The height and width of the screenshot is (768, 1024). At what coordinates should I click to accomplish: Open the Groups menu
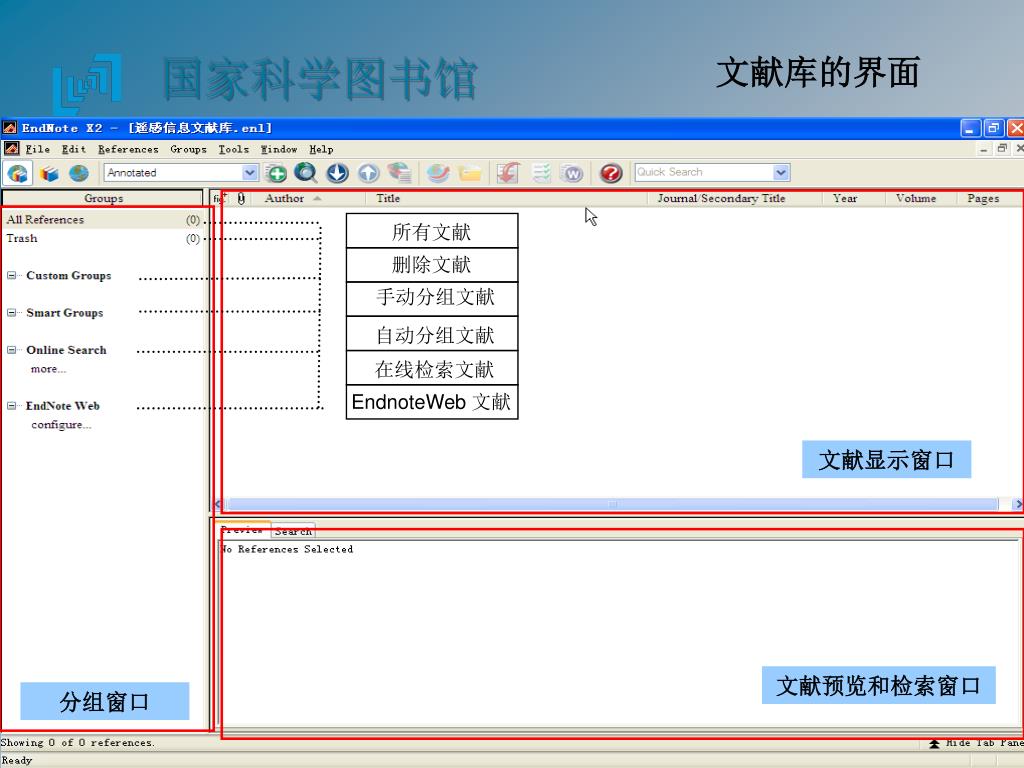click(x=188, y=150)
